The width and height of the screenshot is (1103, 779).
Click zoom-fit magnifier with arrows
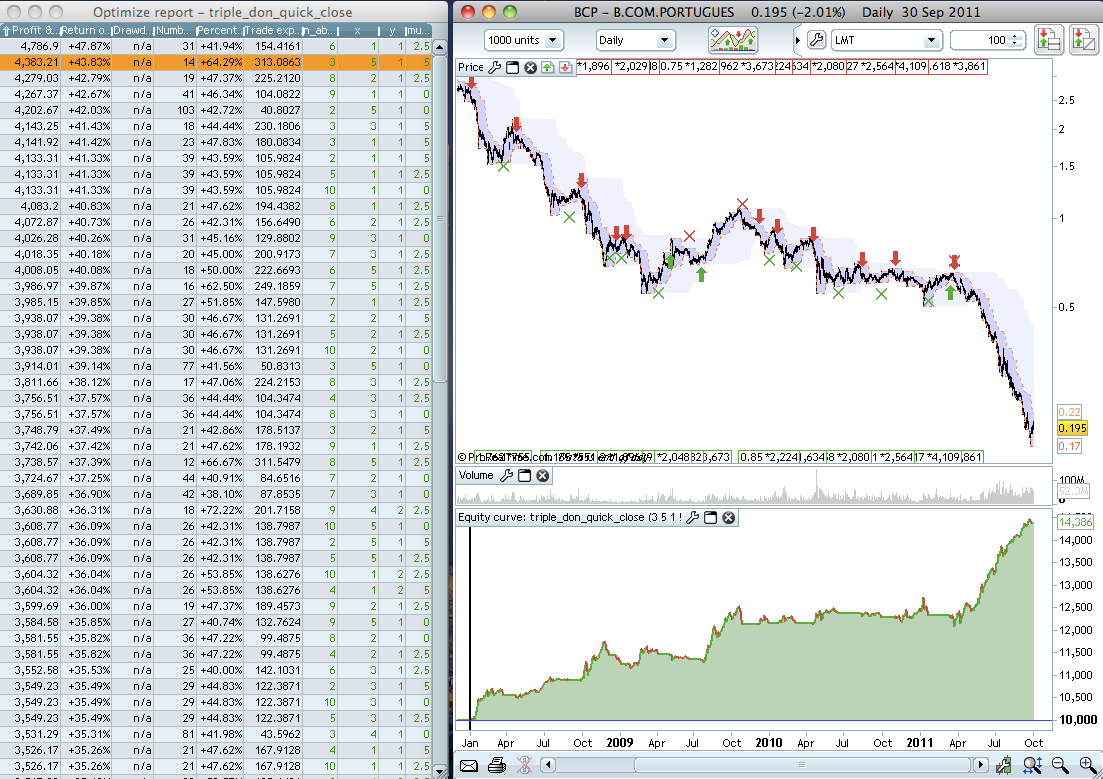(x=1032, y=765)
